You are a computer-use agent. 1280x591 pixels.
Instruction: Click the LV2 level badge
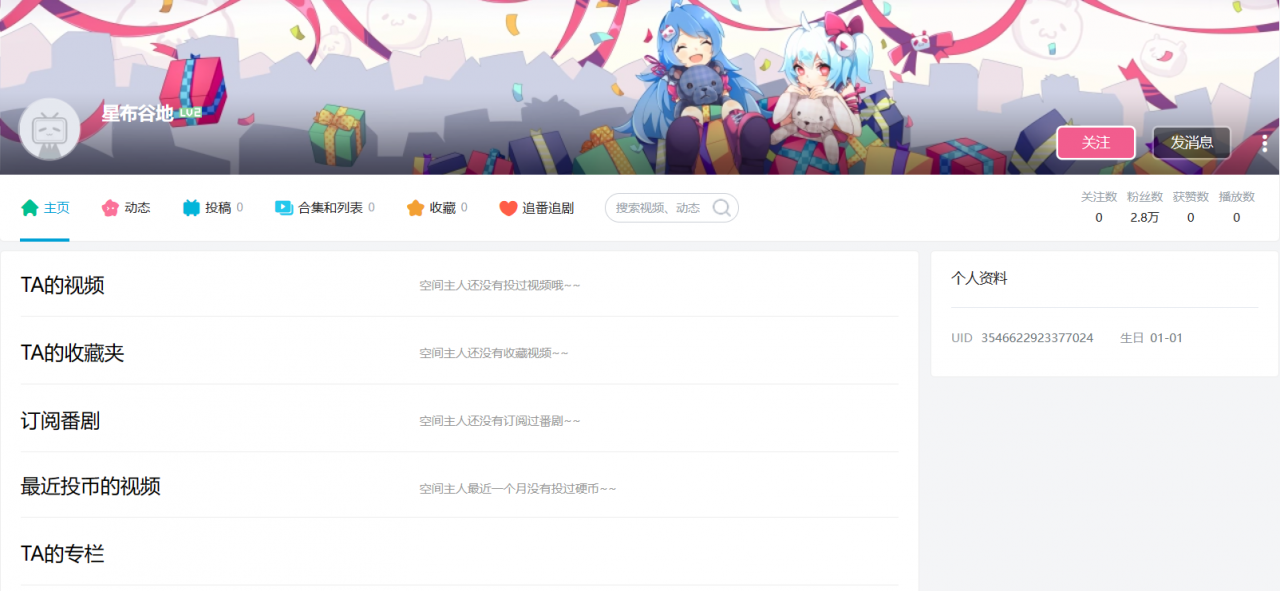click(190, 113)
